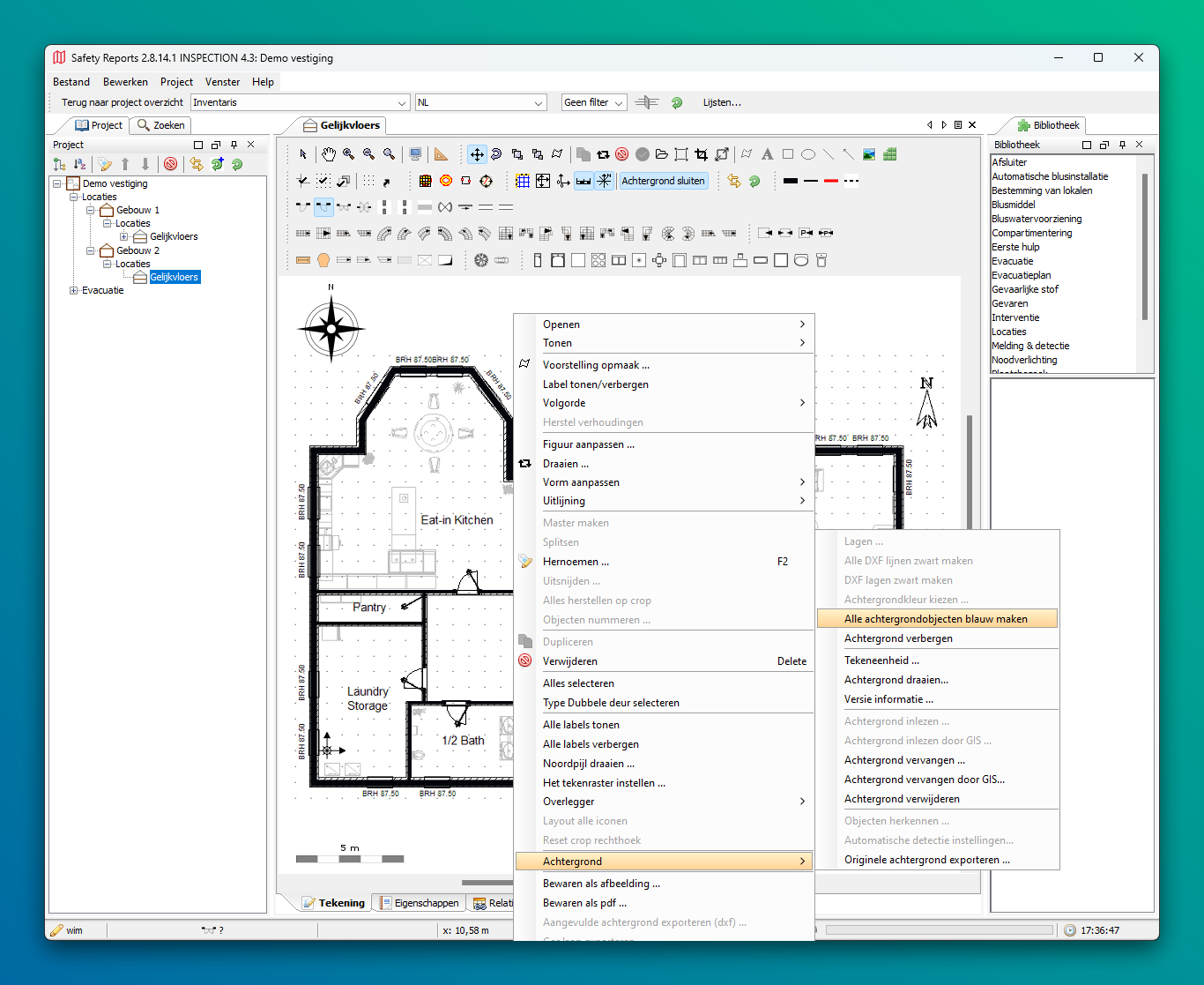Toggle the Achtergrond sluiten button
This screenshot has height=985, width=1204.
[x=663, y=181]
